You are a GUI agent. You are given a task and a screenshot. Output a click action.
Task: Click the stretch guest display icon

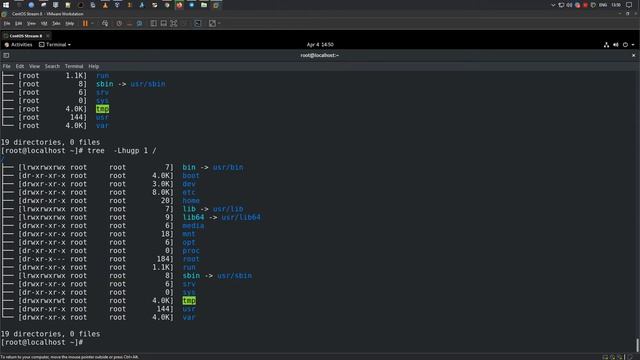212,23
